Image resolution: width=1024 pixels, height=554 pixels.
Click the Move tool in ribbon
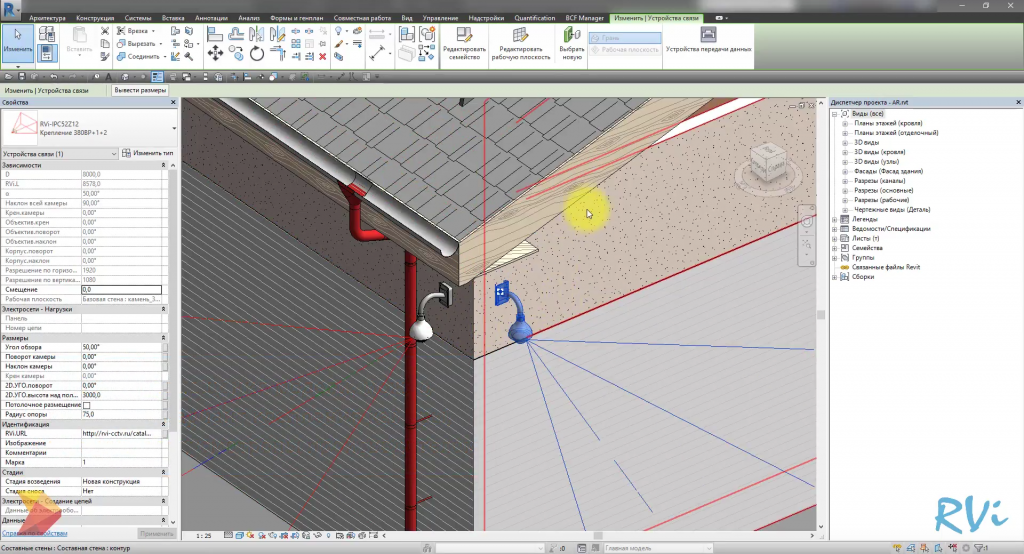point(214,54)
